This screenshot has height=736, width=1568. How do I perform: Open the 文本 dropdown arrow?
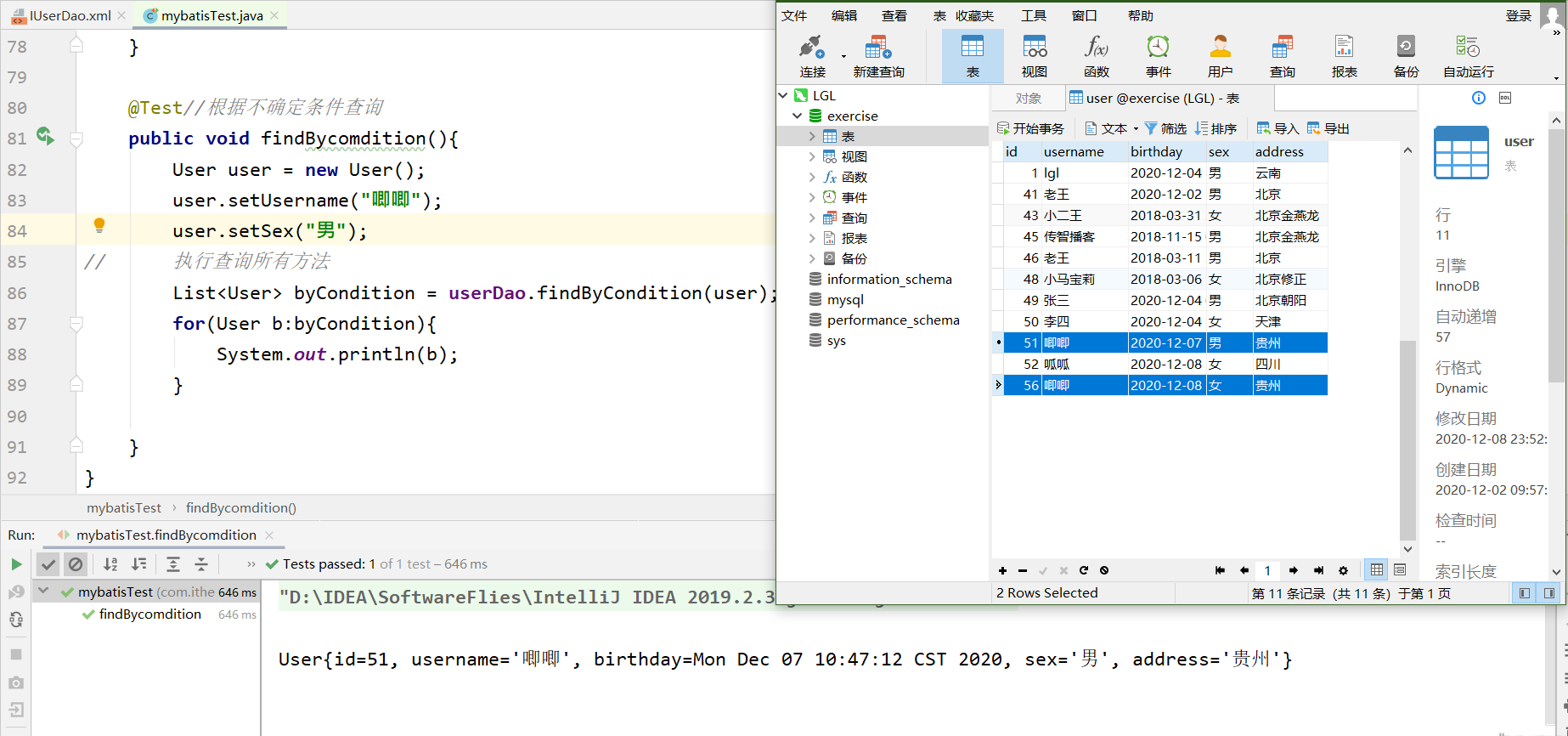pyautogui.click(x=1136, y=129)
